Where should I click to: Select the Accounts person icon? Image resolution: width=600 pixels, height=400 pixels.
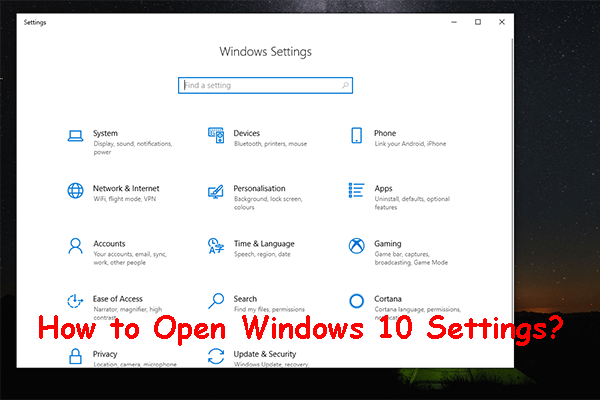click(74, 245)
